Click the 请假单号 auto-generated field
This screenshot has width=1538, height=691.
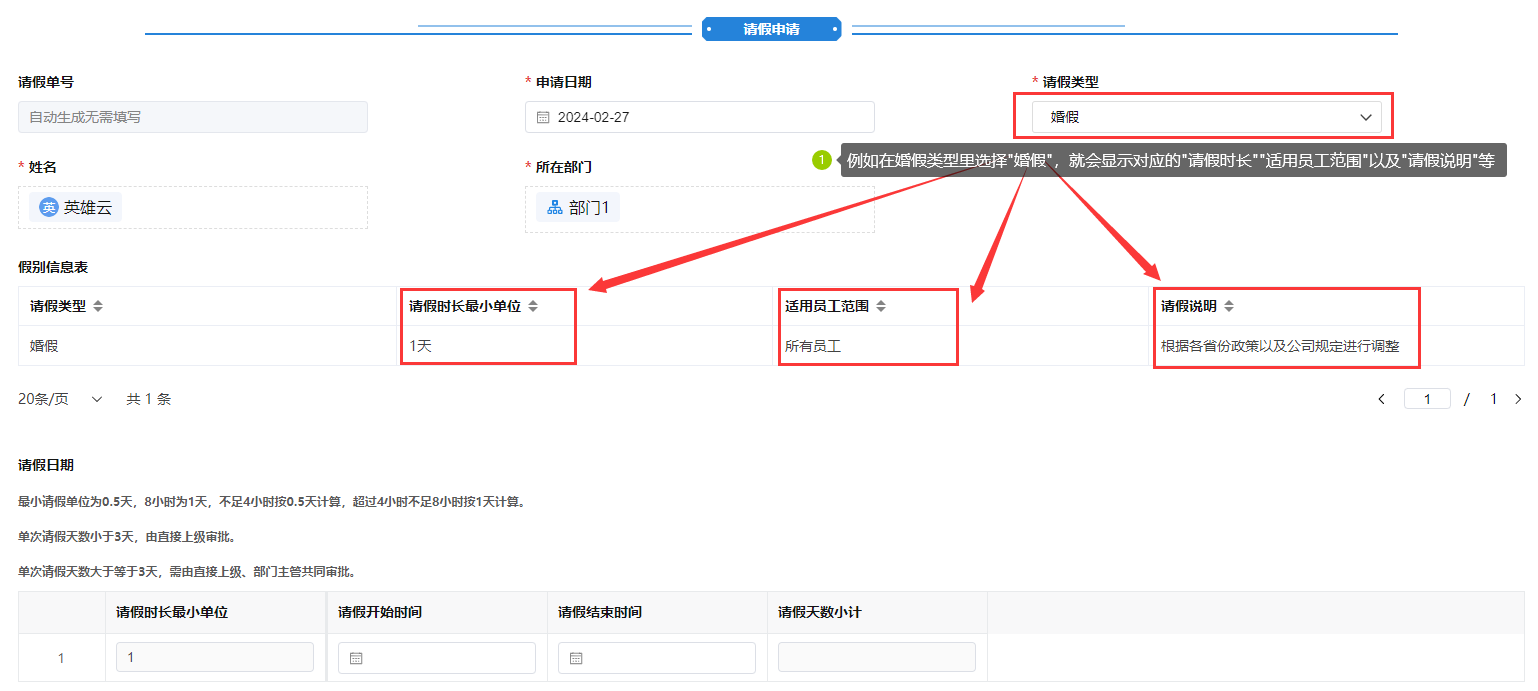click(193, 117)
